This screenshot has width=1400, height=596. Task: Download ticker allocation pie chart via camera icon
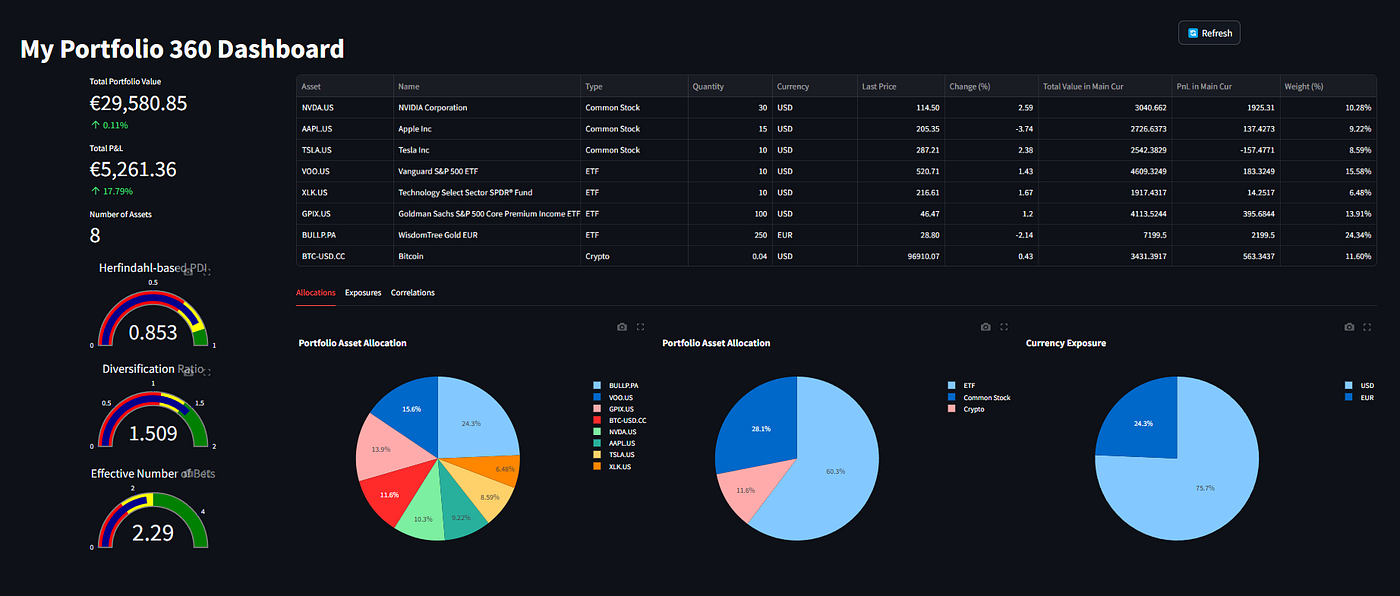[622, 327]
